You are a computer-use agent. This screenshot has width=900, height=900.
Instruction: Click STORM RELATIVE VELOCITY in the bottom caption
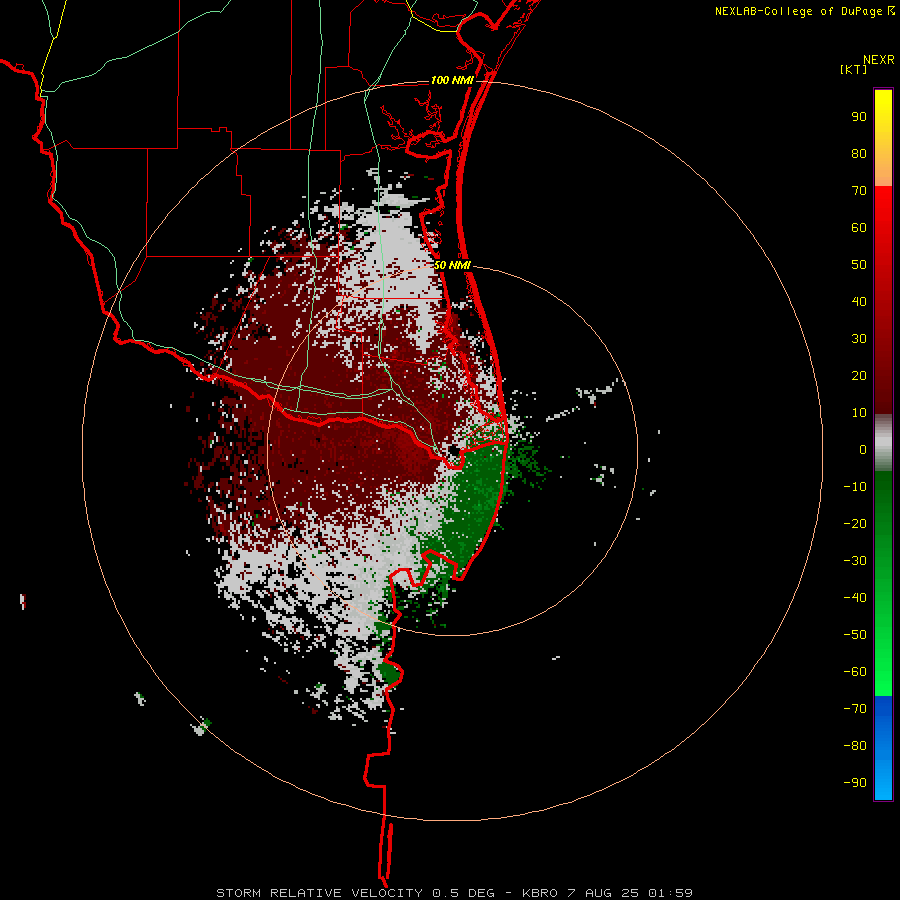321,893
